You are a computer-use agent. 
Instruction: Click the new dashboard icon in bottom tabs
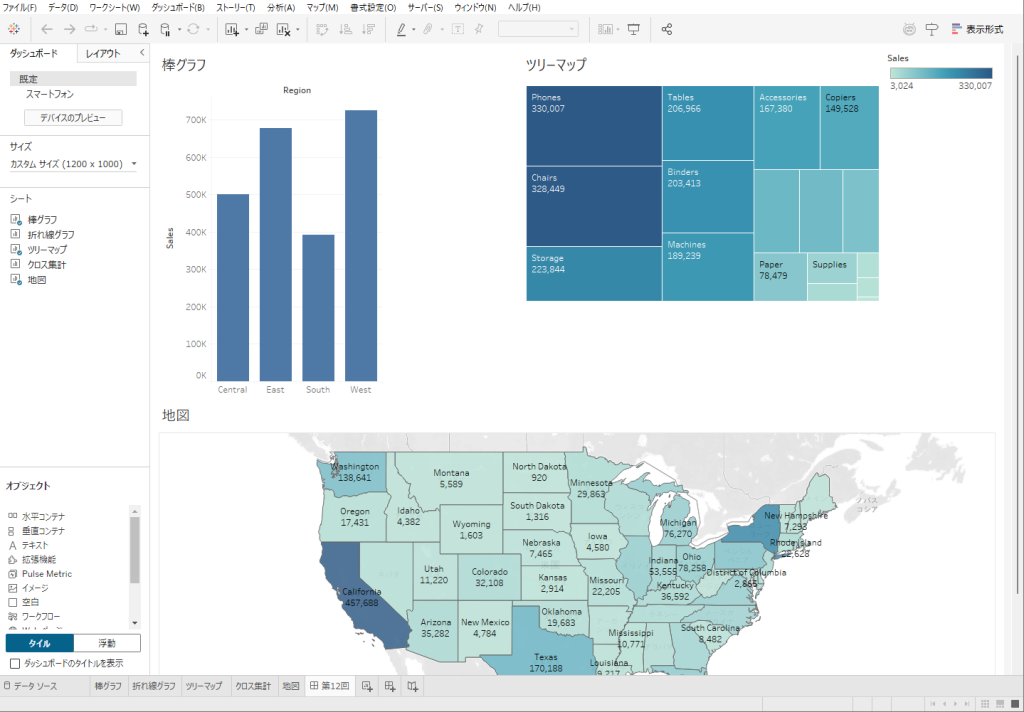point(390,686)
